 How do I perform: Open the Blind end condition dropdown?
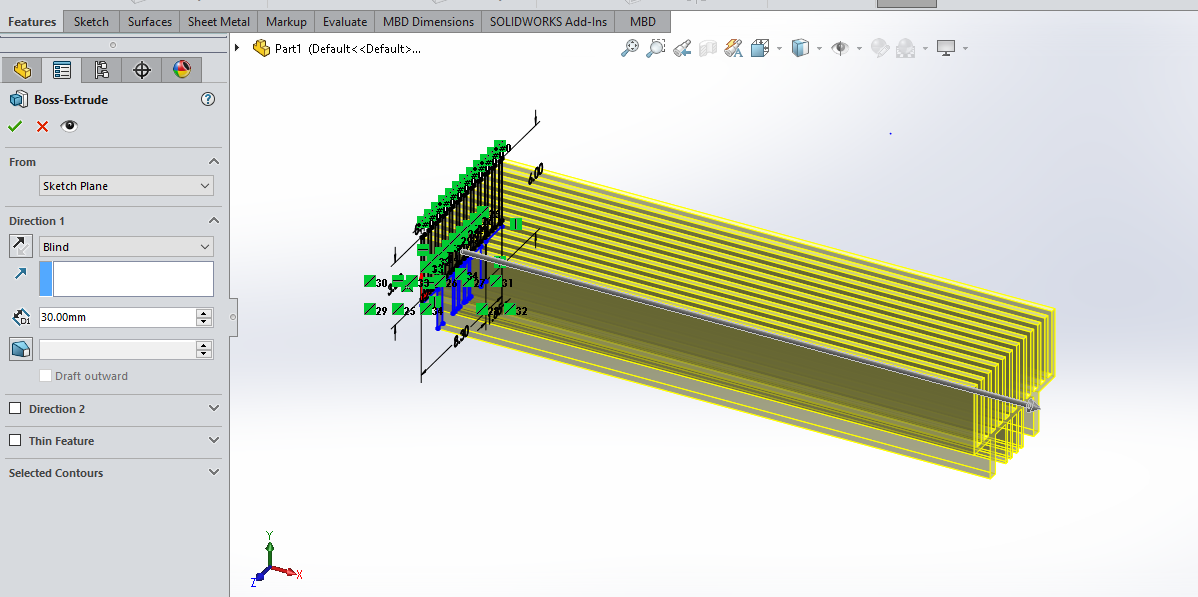[x=126, y=247]
